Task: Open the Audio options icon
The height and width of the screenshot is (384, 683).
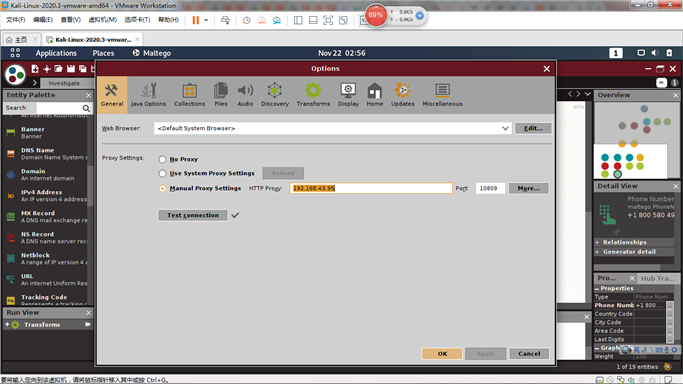Action: click(x=245, y=94)
